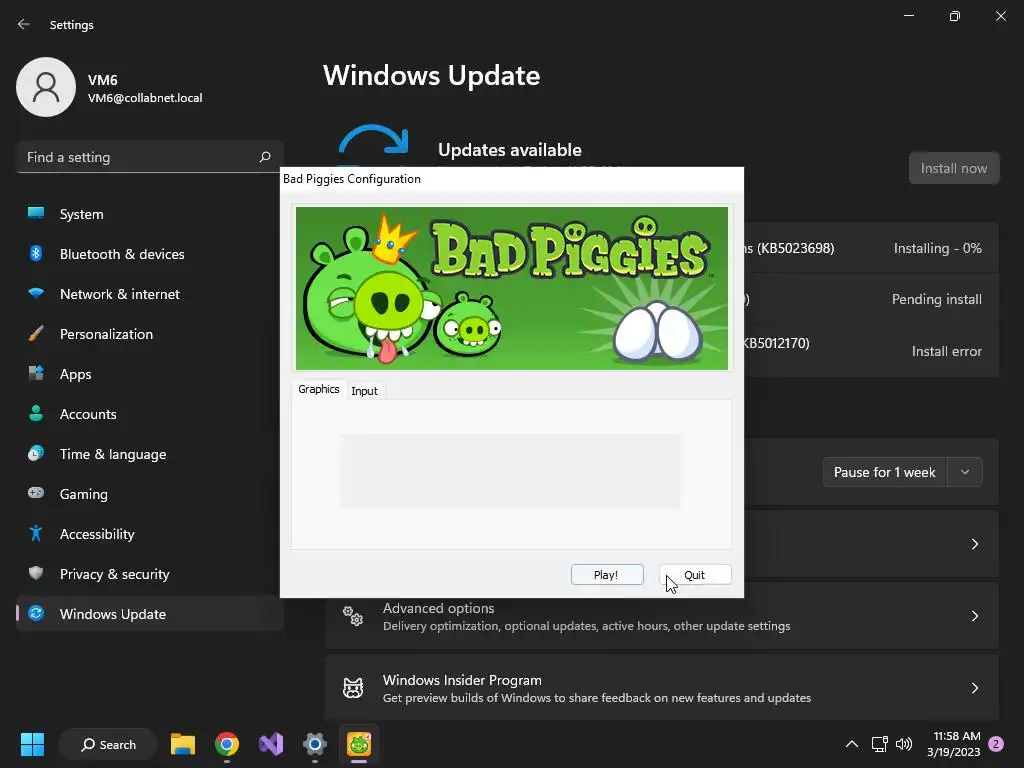Click the Advanced options gear icon
The image size is (1024, 768).
353,616
